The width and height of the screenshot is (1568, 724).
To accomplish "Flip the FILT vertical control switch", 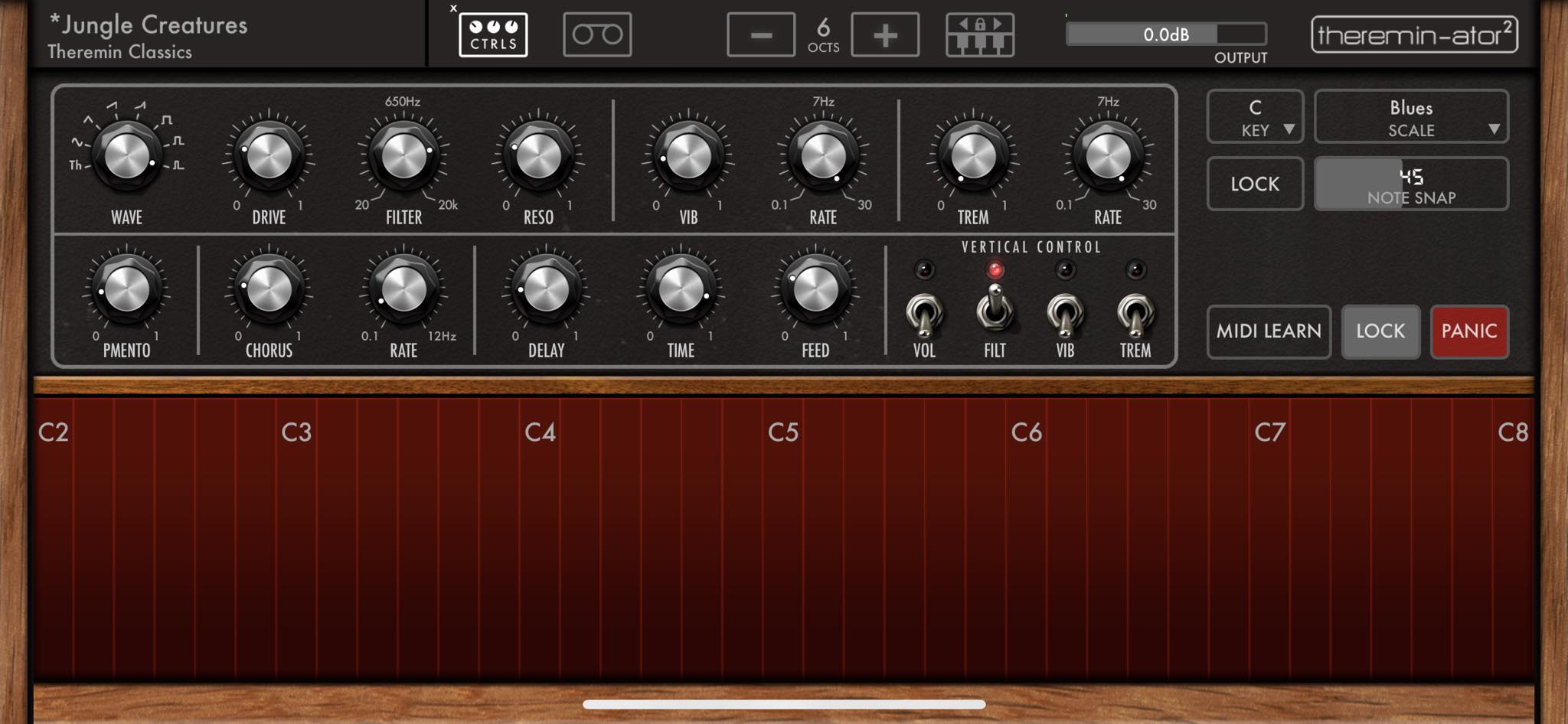I will click(x=995, y=308).
